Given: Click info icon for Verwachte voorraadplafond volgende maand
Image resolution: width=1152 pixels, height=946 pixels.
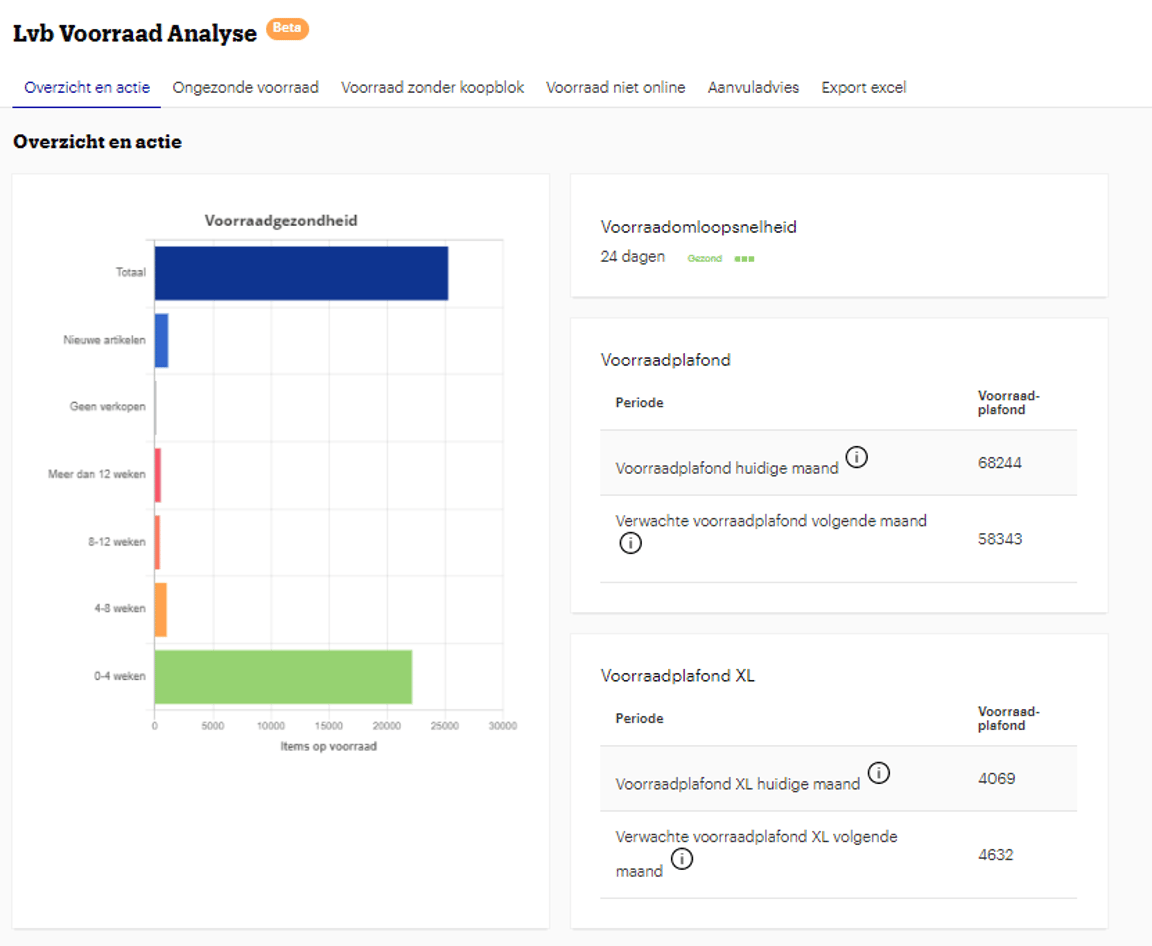Looking at the screenshot, I should point(630,544).
